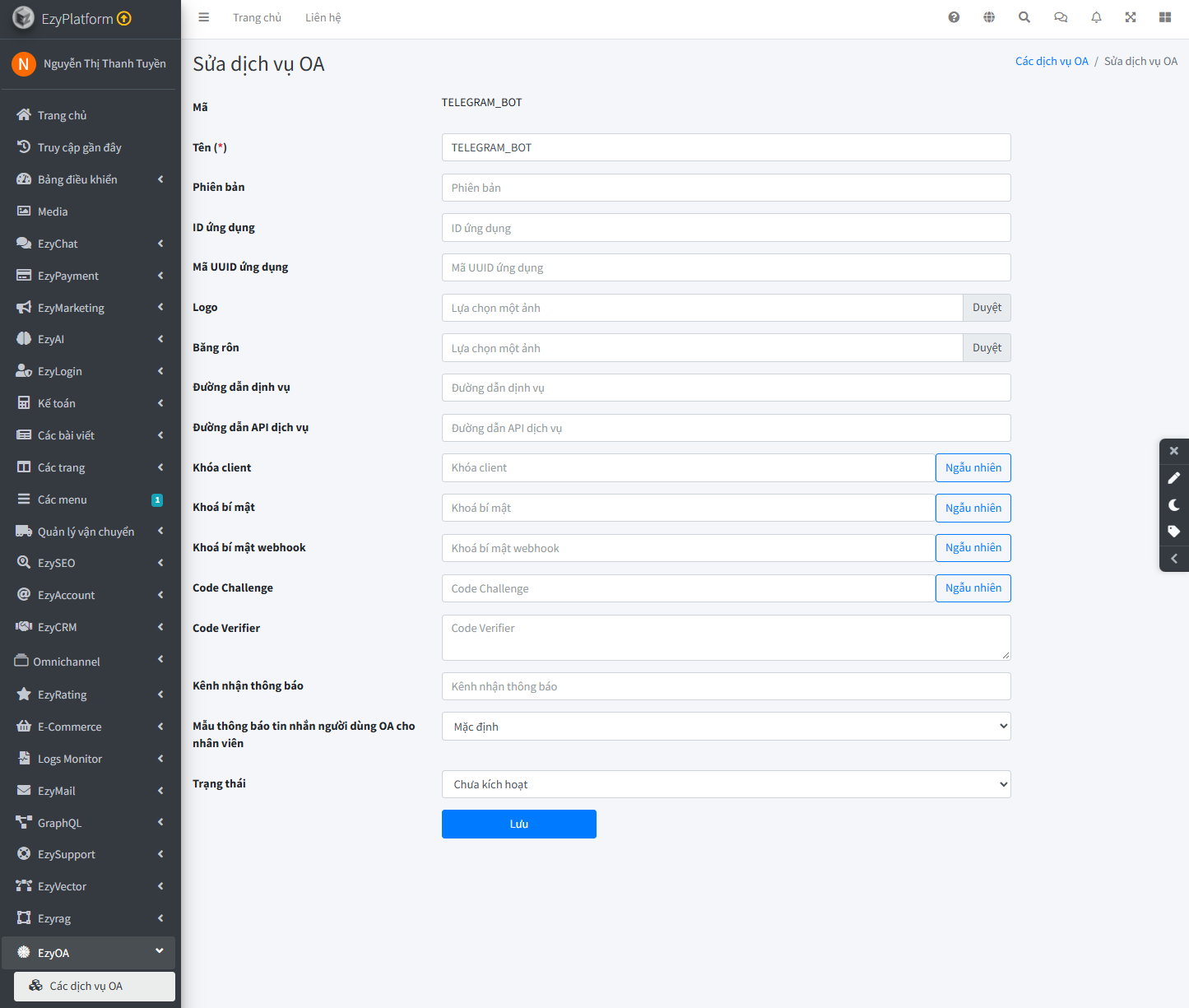
Task: Collapse side panel with left chevron
Action: [x=1174, y=559]
